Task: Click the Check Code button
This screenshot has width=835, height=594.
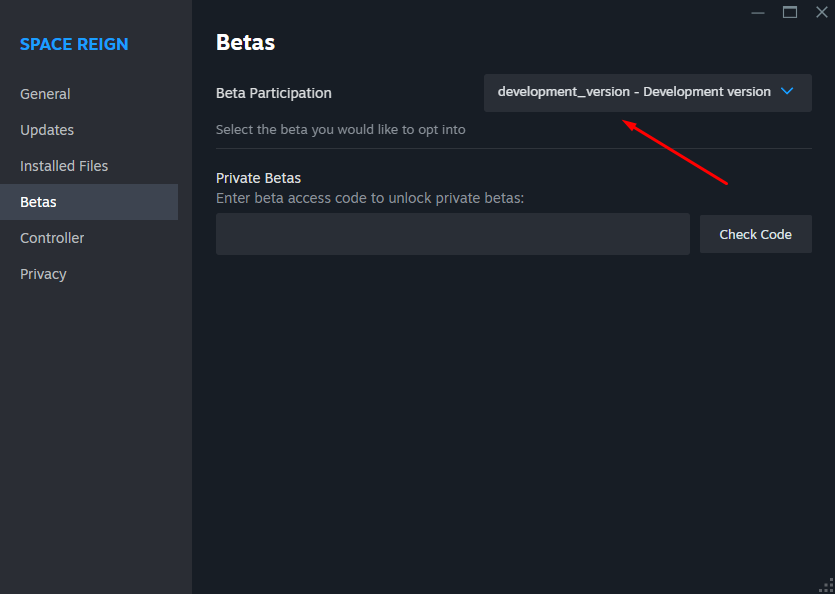Action: tap(755, 234)
